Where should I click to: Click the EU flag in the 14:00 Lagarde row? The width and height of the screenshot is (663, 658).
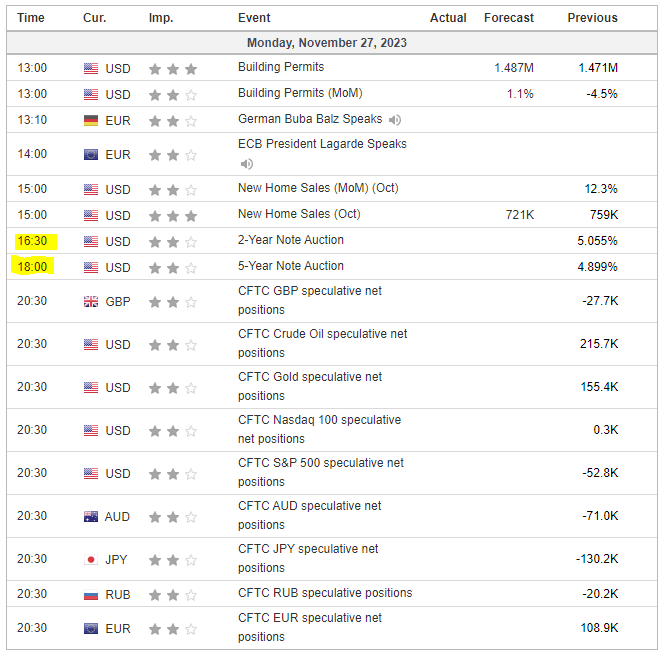click(92, 155)
